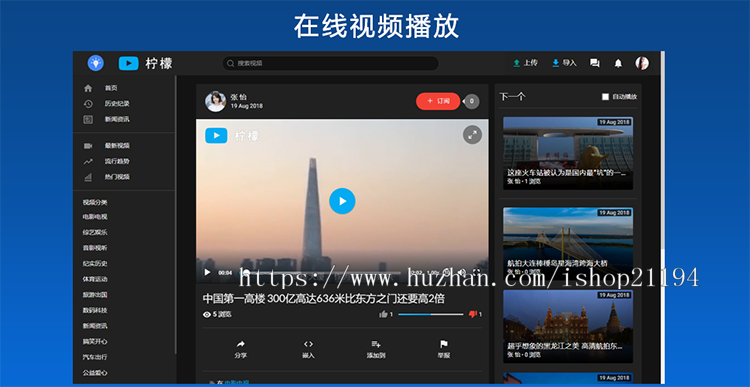Click the like/dislike ratio bar
Viewport: 750px width, 387px height.
click(x=430, y=314)
